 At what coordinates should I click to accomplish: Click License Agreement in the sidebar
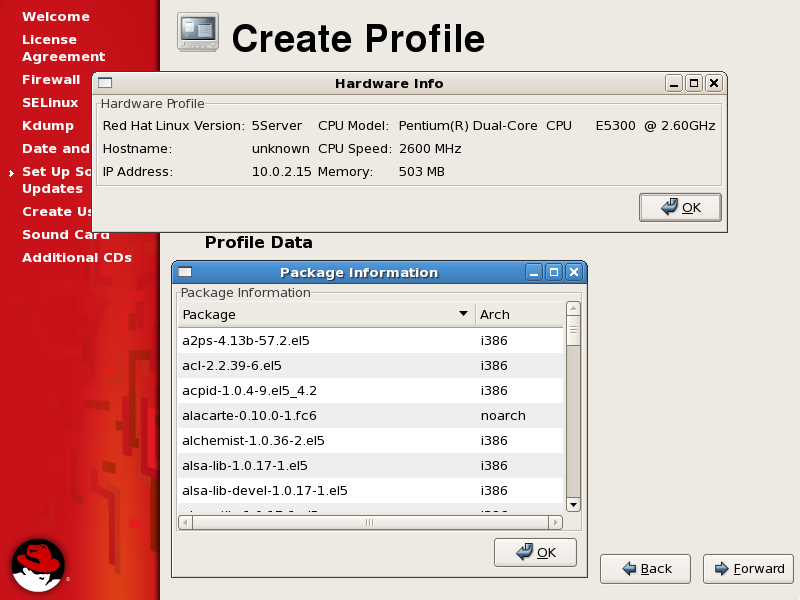(x=64, y=48)
